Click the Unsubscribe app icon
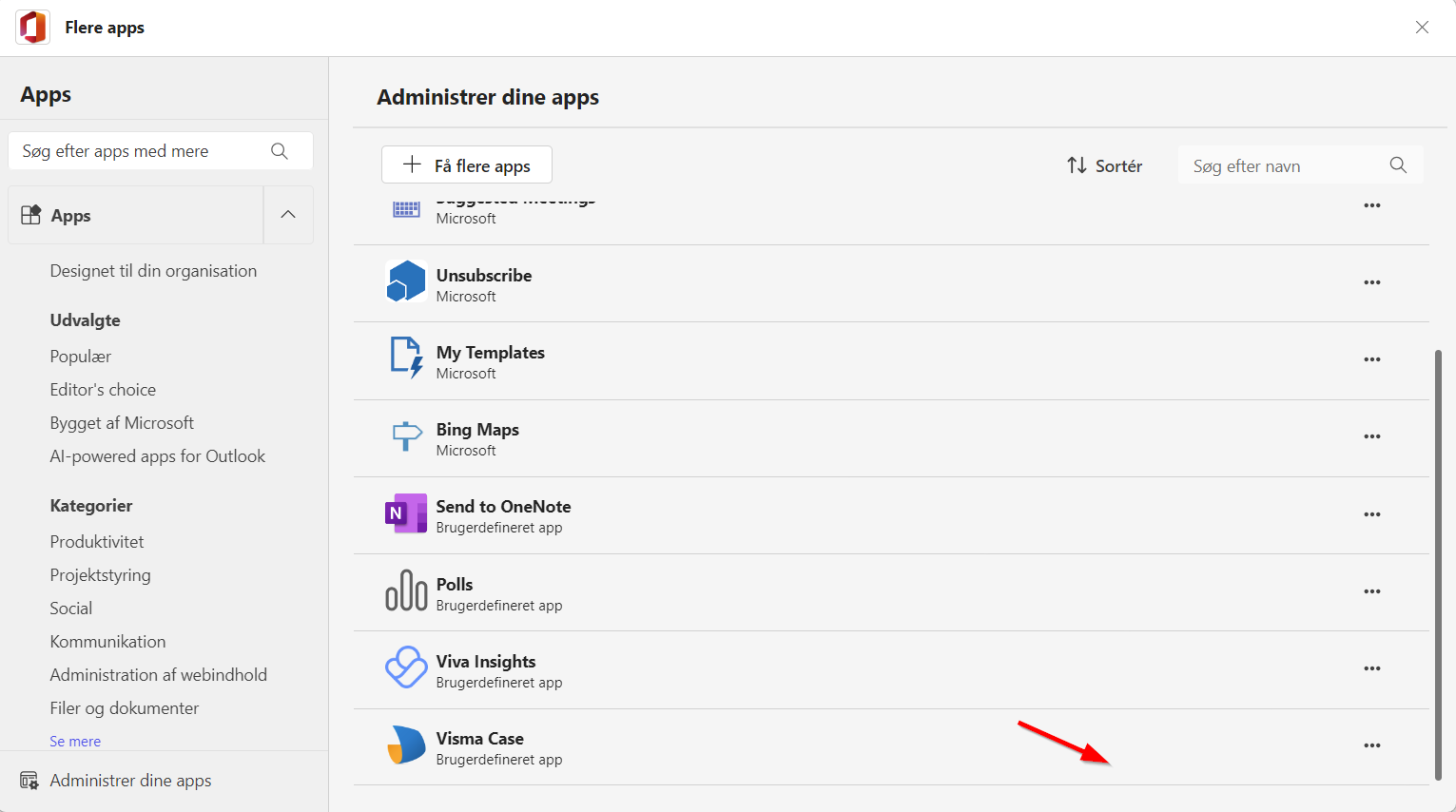Screen dimensions: 1456x812 406,282
